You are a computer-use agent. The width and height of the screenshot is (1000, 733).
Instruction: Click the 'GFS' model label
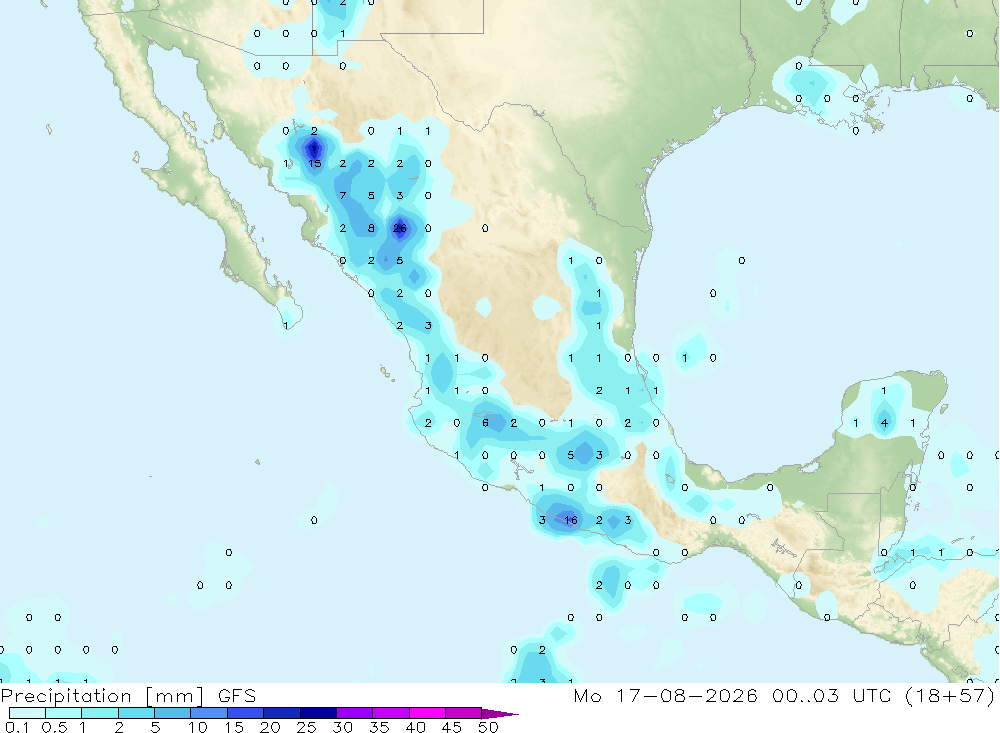click(x=237, y=695)
